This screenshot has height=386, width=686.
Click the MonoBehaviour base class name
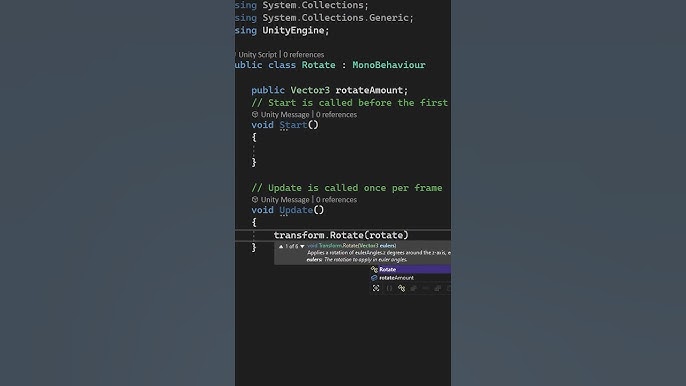pyautogui.click(x=388, y=65)
